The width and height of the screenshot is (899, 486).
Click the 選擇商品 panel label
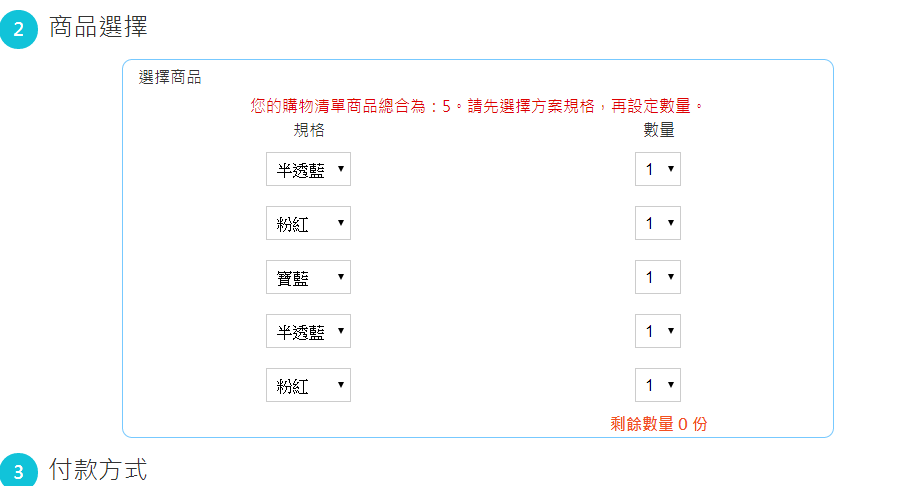tap(170, 77)
